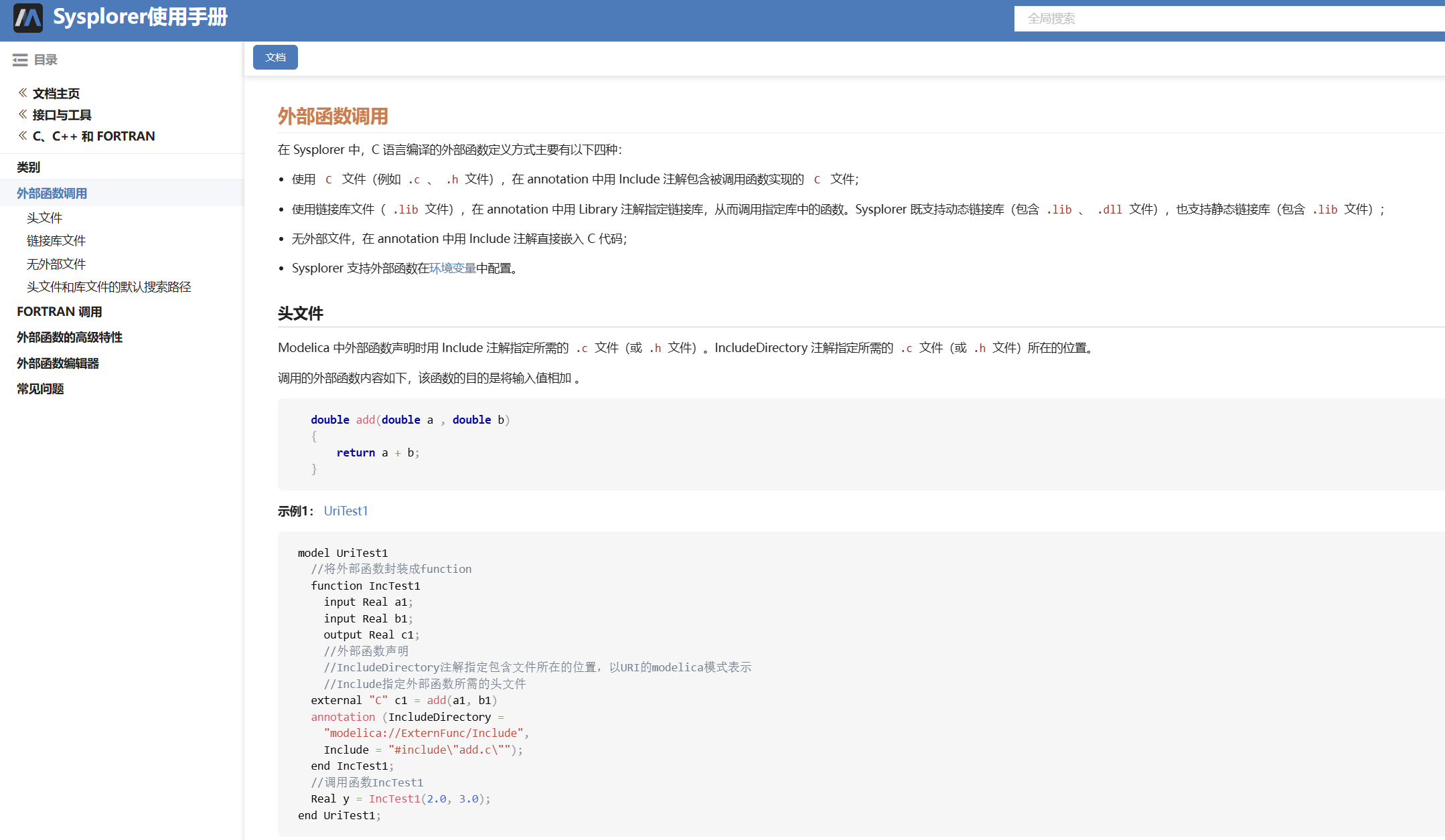
Task: Jump to 头文件 subsection in sidebar
Action: click(x=44, y=218)
